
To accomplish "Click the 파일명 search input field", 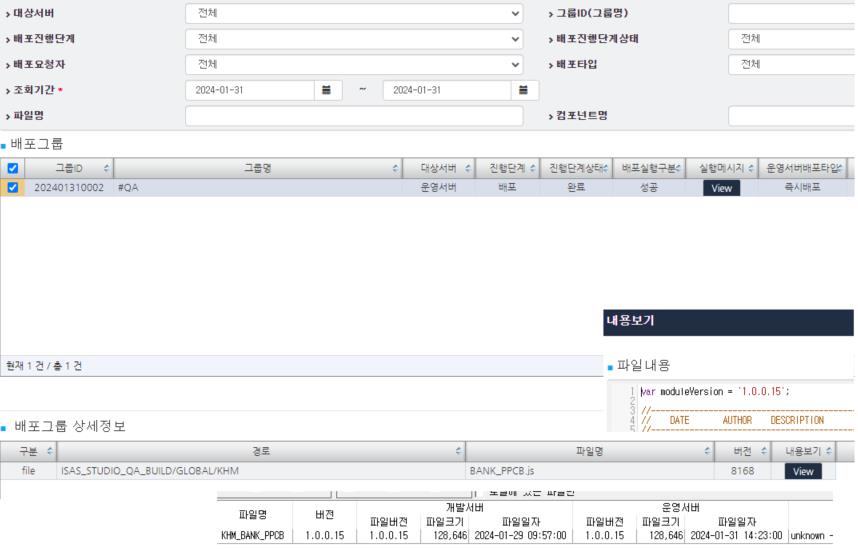I will pos(354,116).
